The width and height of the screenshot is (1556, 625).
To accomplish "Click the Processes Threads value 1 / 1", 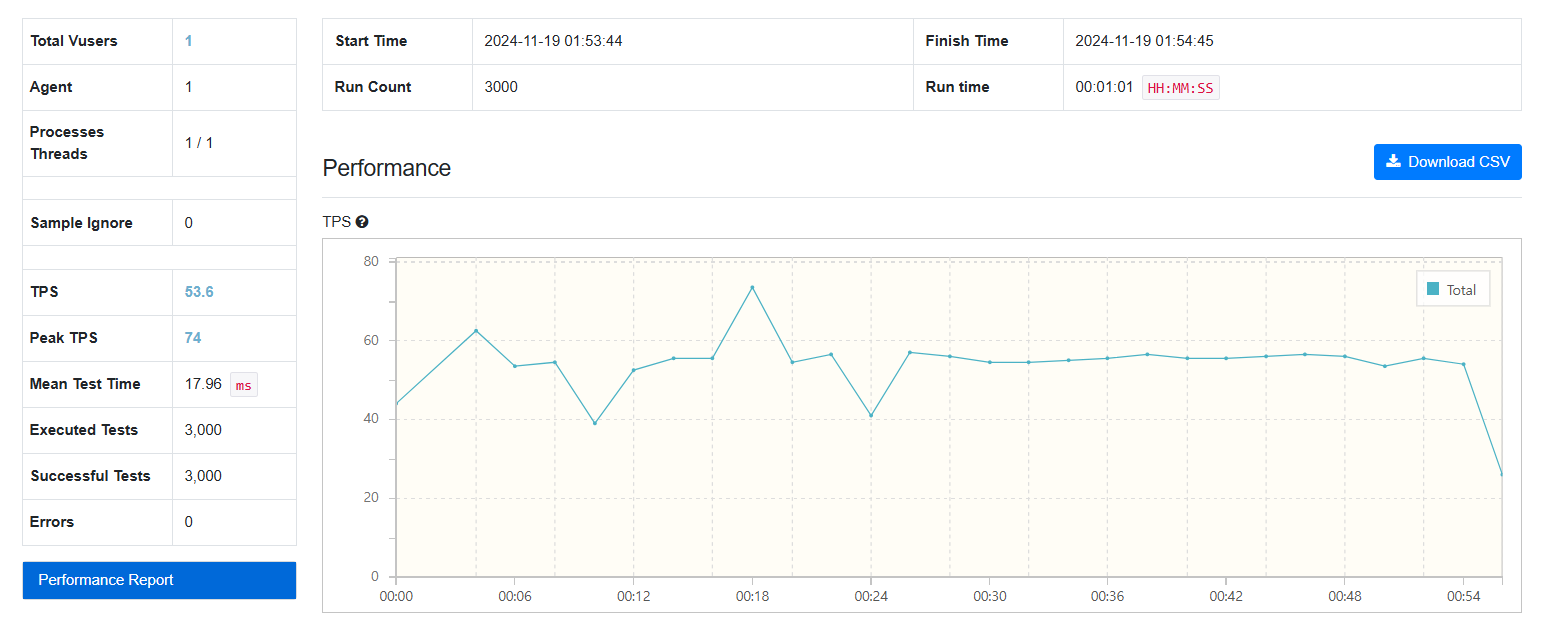I will tap(199, 143).
